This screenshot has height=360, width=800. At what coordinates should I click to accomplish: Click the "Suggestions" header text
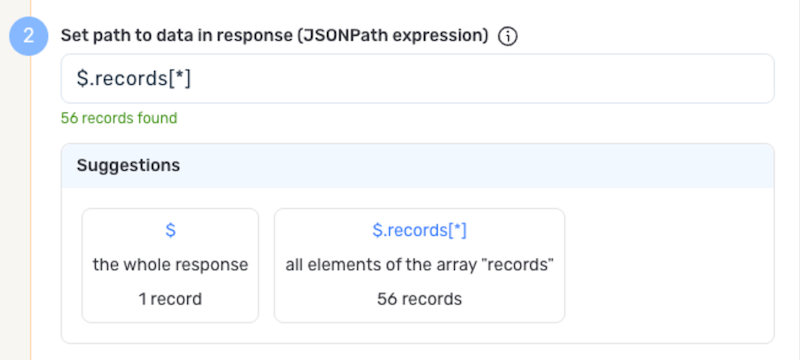[x=128, y=165]
